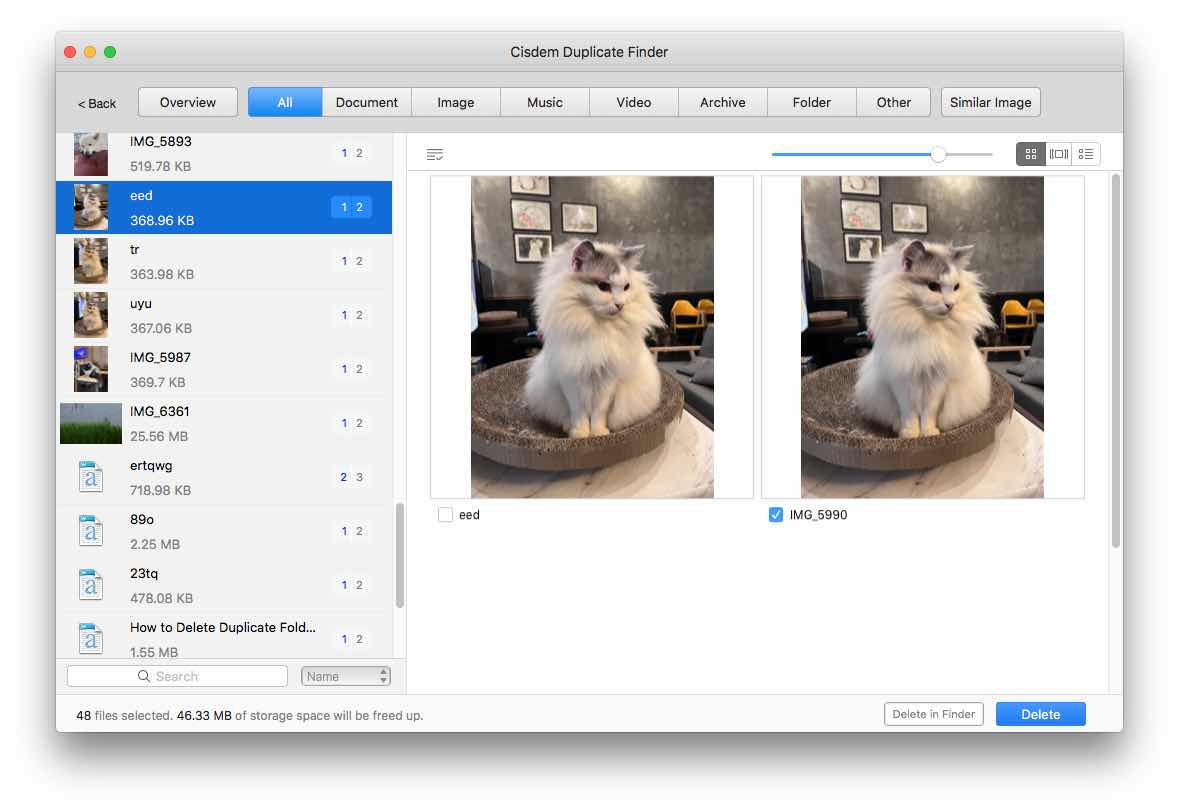
Task: Select the uyu duplicate group row
Action: click(224, 315)
